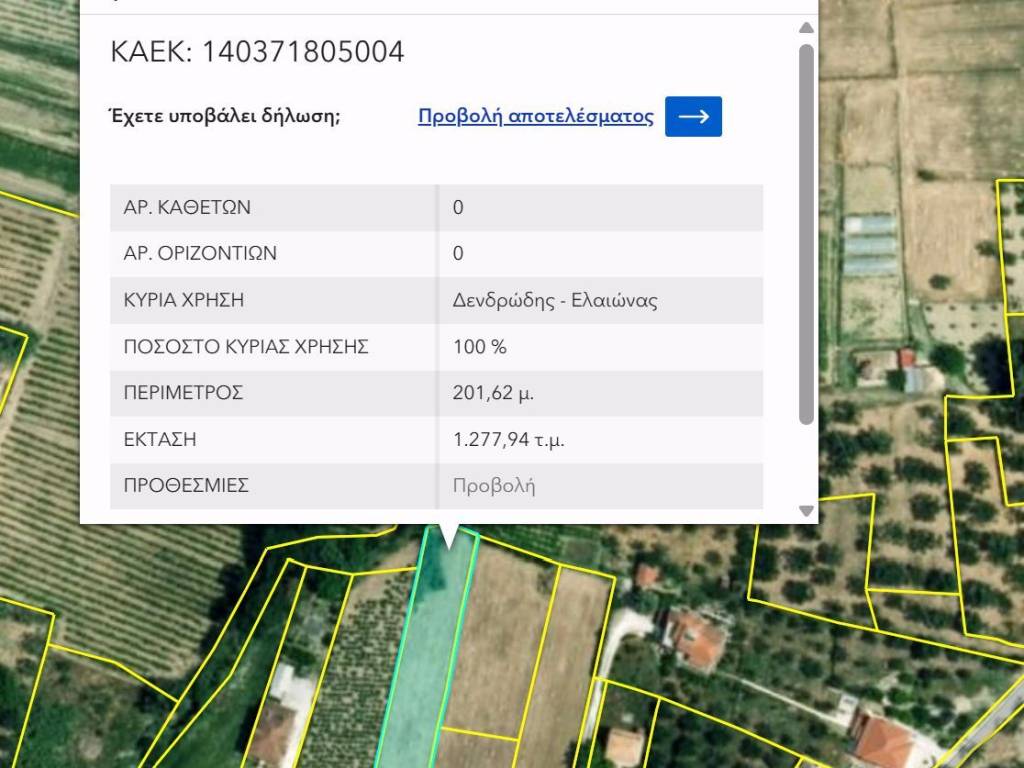The width and height of the screenshot is (1024, 768).
Task: Click the ΑΡ. ΚΑΘΕΤΩΝ row label
Action: 187,208
